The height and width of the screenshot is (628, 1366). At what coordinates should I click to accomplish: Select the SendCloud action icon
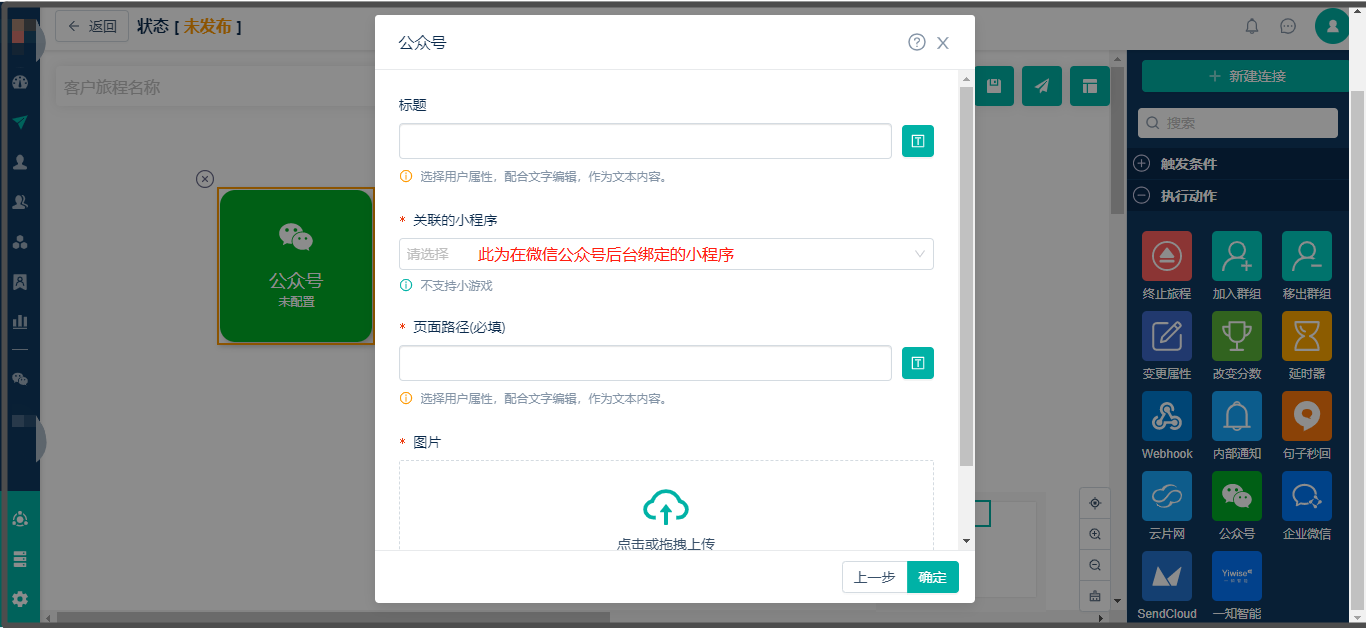(x=1167, y=576)
